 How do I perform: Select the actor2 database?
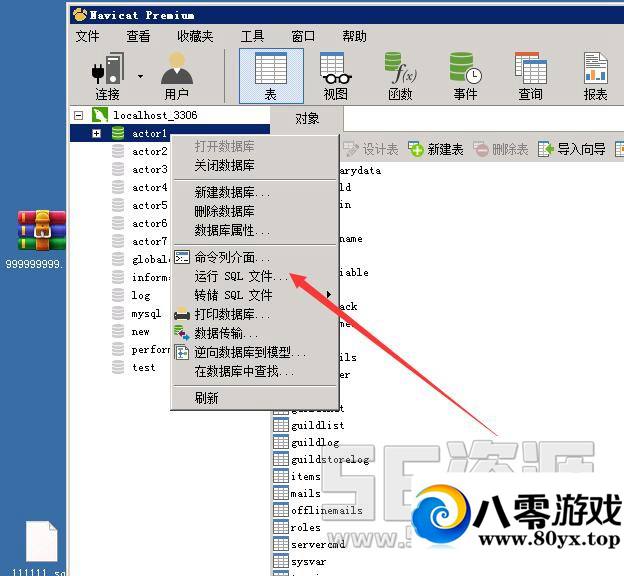click(150, 151)
